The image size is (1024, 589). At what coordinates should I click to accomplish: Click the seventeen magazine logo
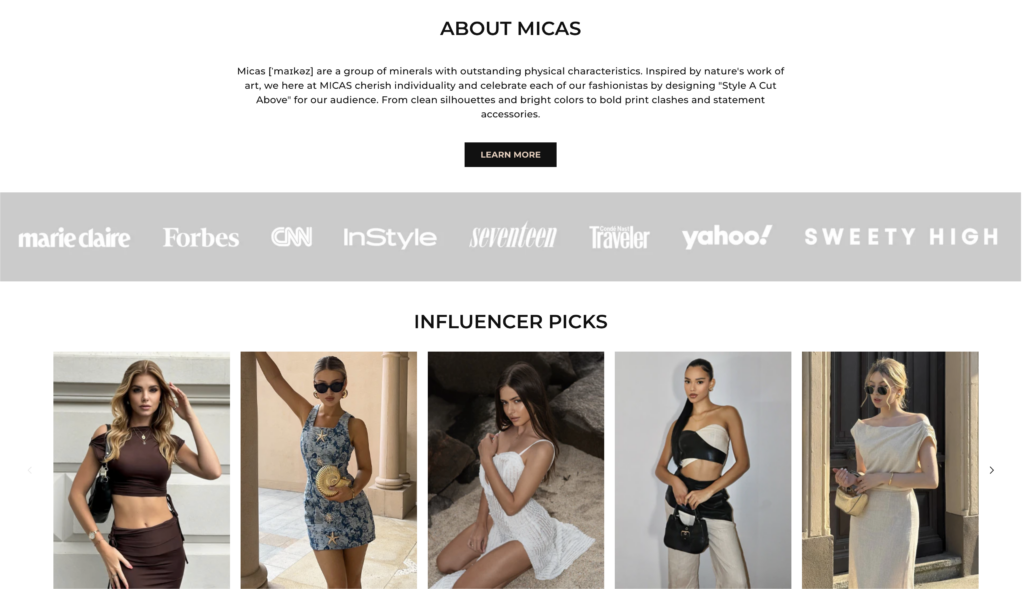[x=513, y=235]
